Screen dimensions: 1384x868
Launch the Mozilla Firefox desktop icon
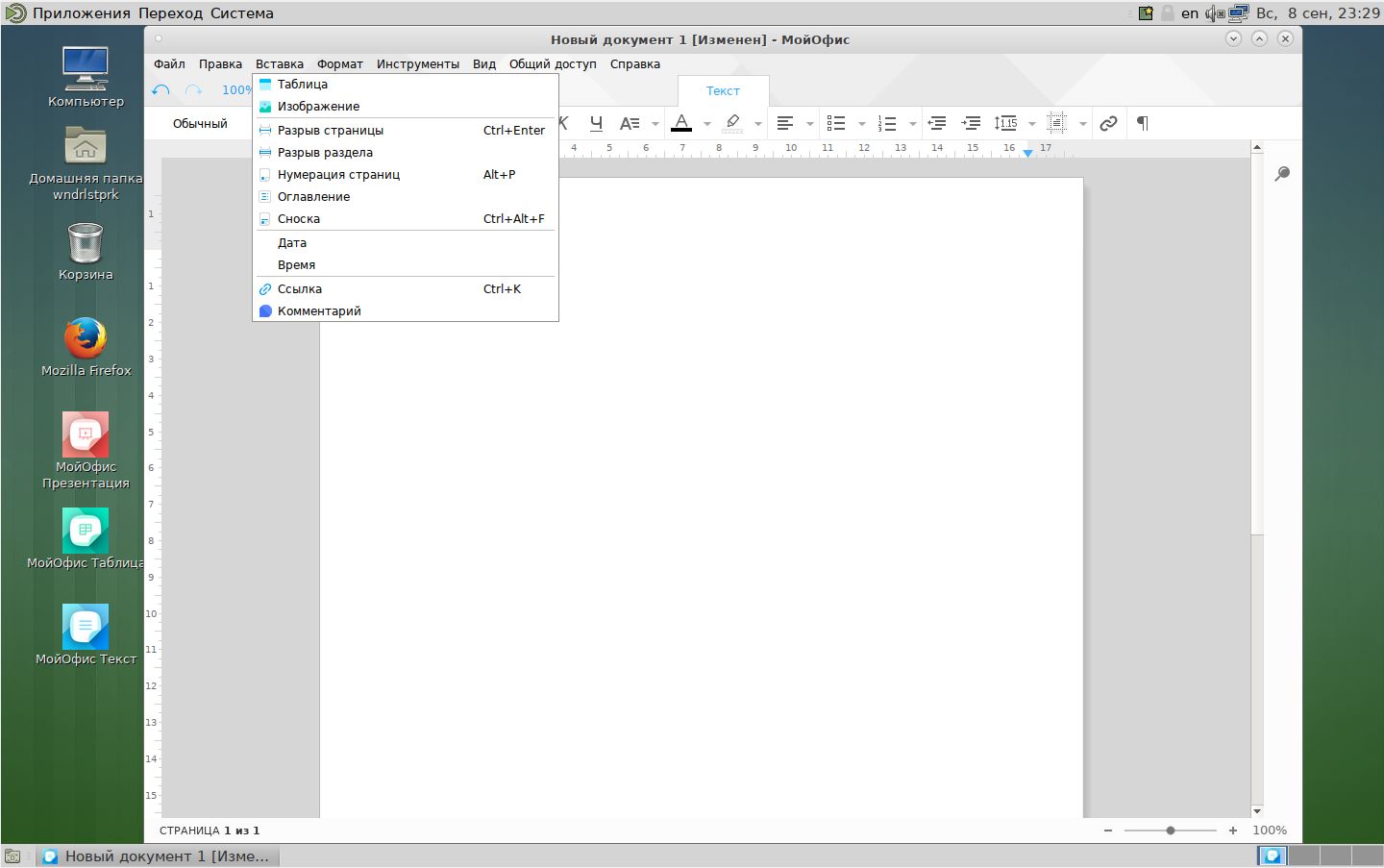point(86,347)
